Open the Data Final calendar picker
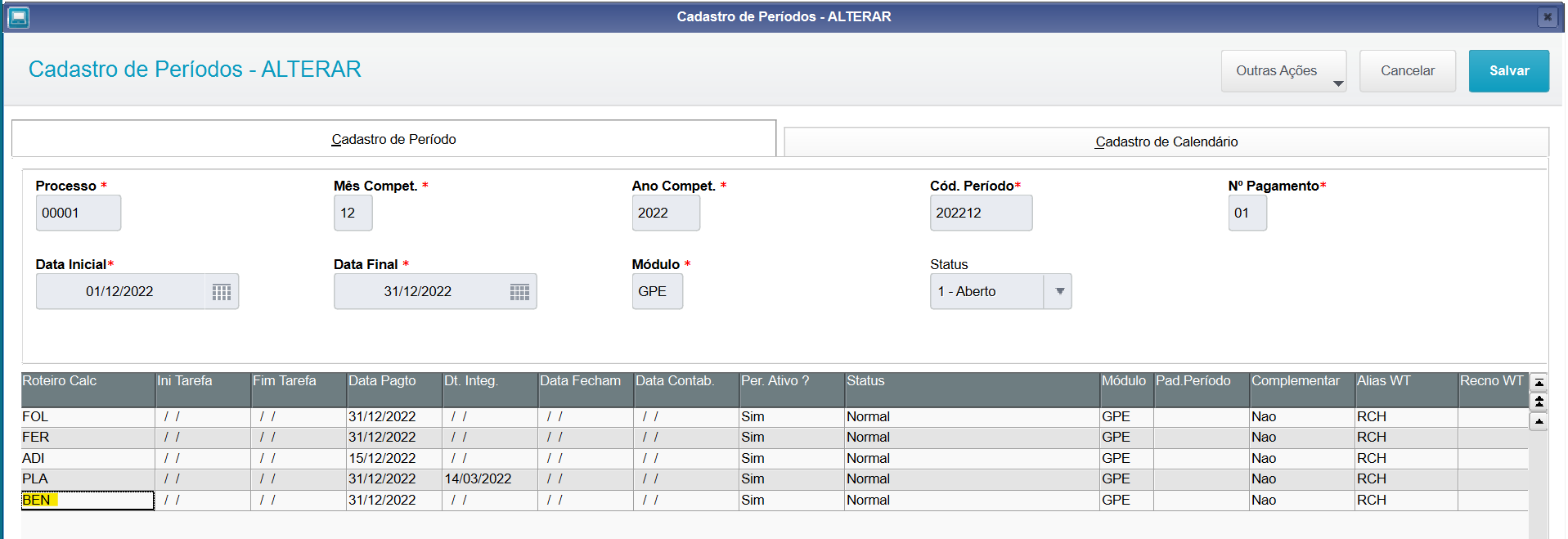 [519, 292]
